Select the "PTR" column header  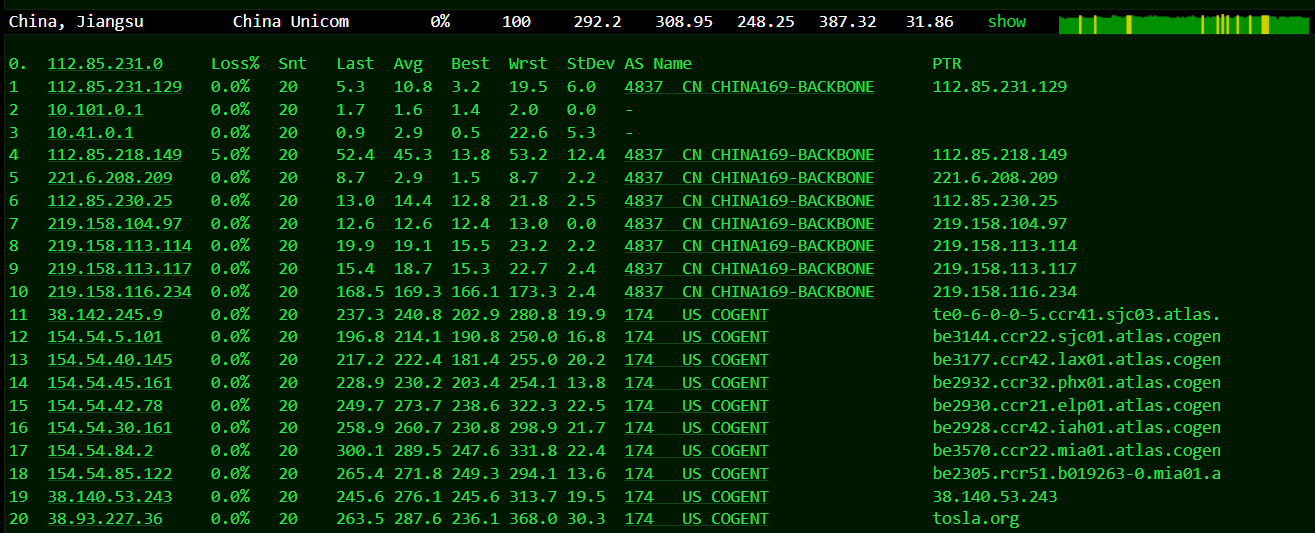click(947, 64)
